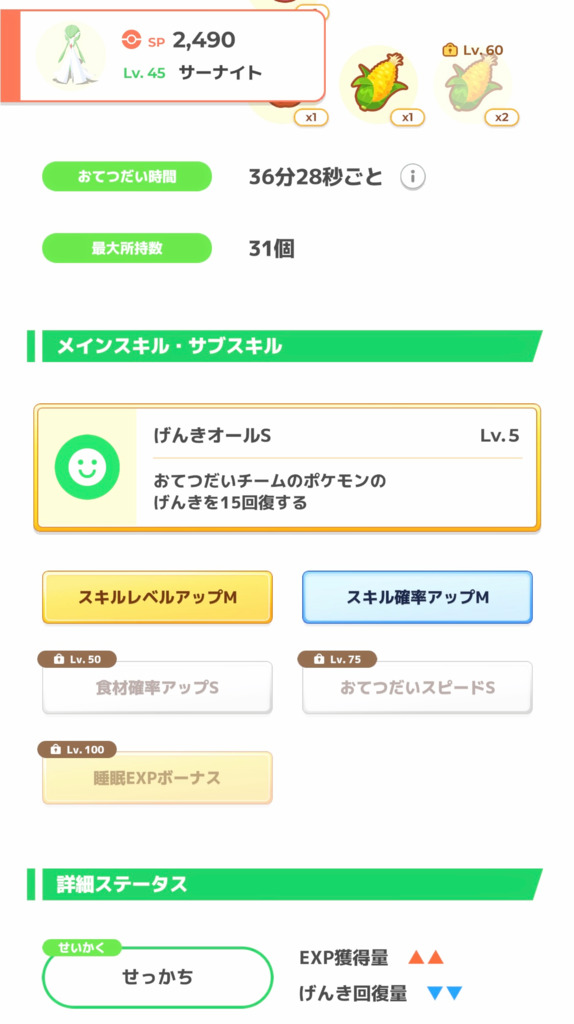The image size is (574, 1024).
Task: Tap the せっかち nature box
Action: tap(157, 978)
